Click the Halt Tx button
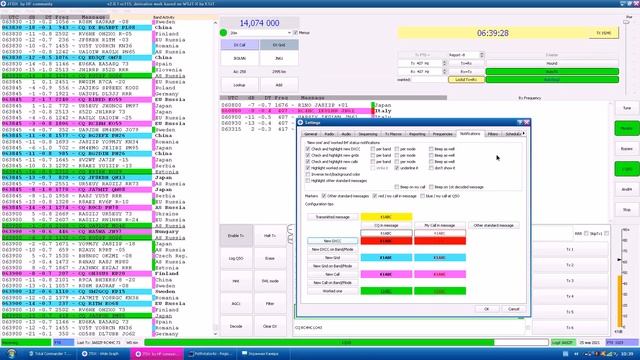The image size is (640, 360). 270,236
